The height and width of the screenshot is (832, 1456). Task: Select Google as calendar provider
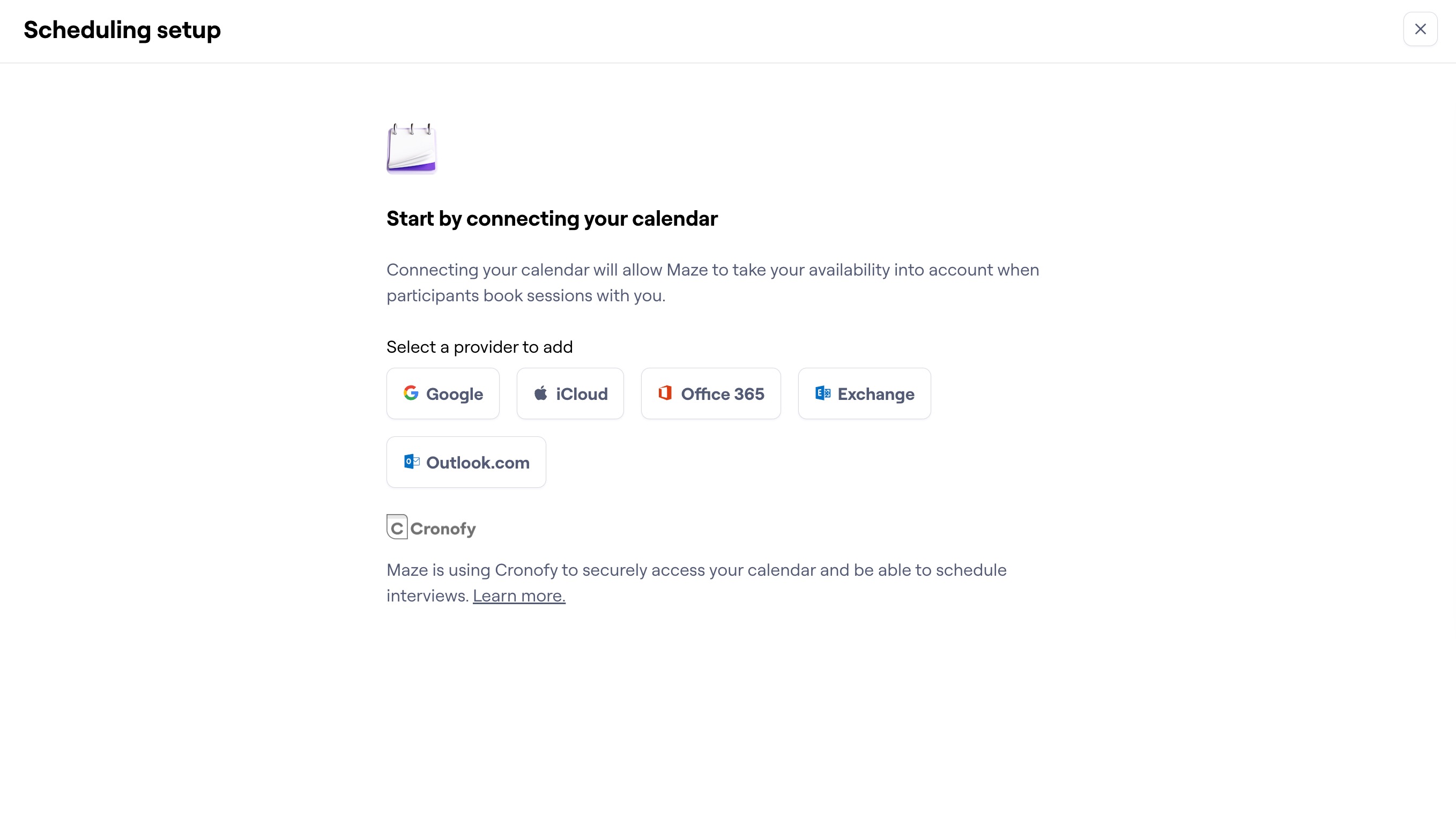[443, 393]
